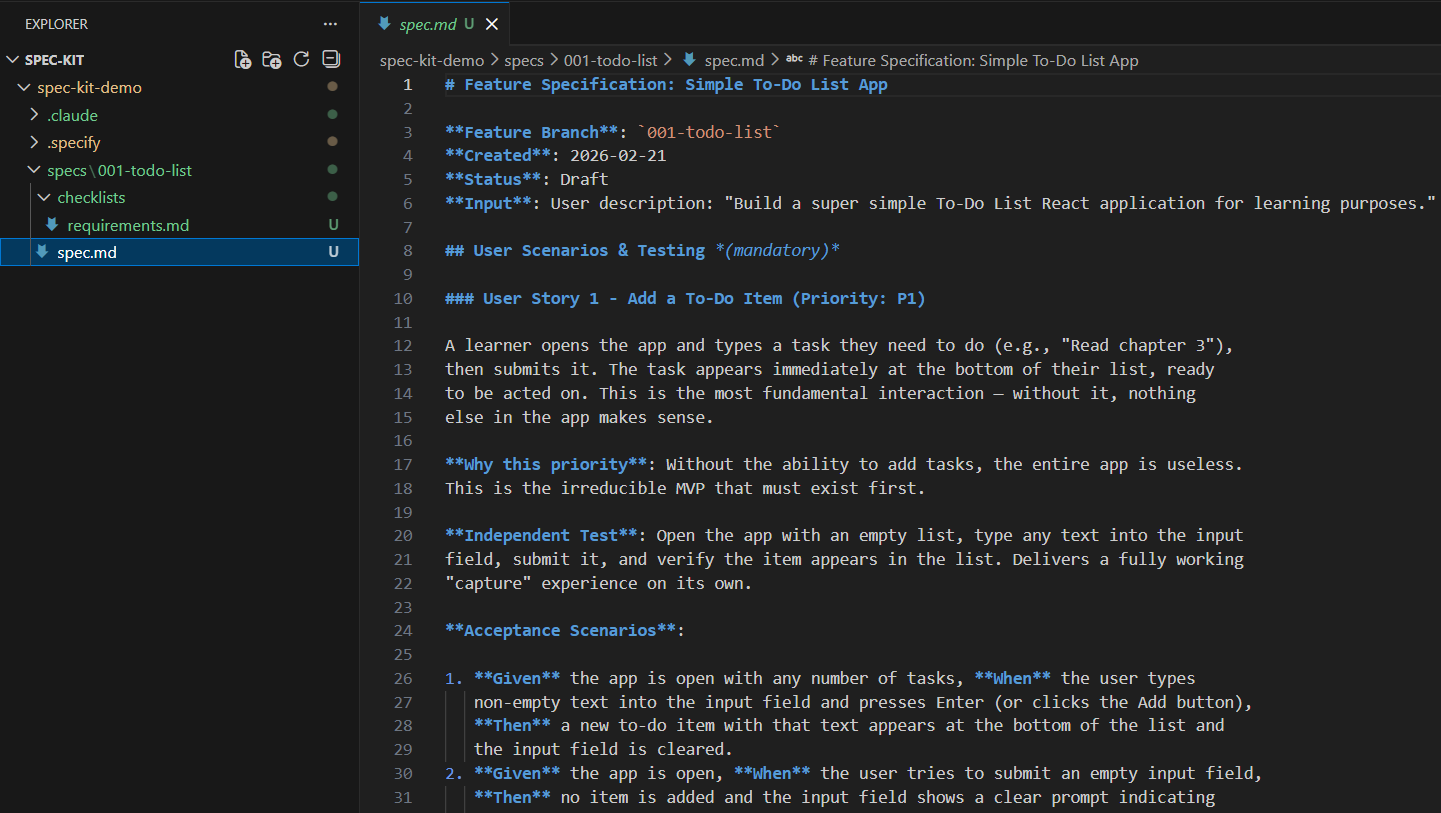
Task: Expand the .claude folder
Action: (x=35, y=115)
